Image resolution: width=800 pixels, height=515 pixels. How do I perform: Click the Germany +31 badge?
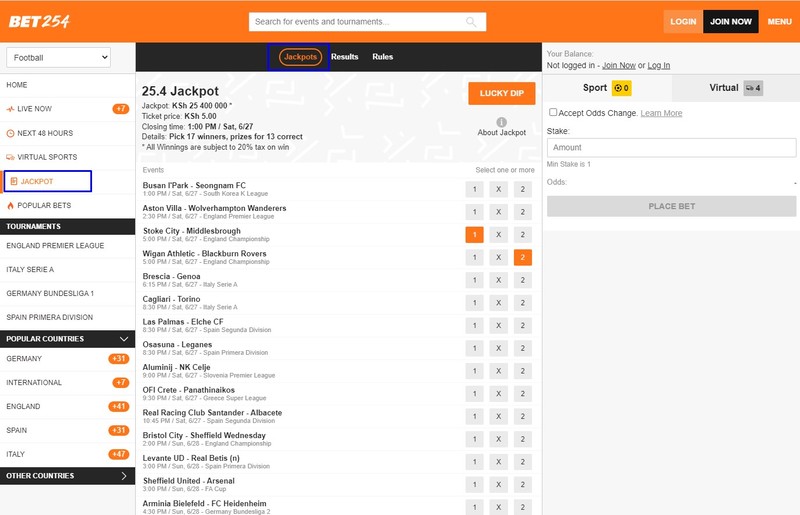point(119,359)
